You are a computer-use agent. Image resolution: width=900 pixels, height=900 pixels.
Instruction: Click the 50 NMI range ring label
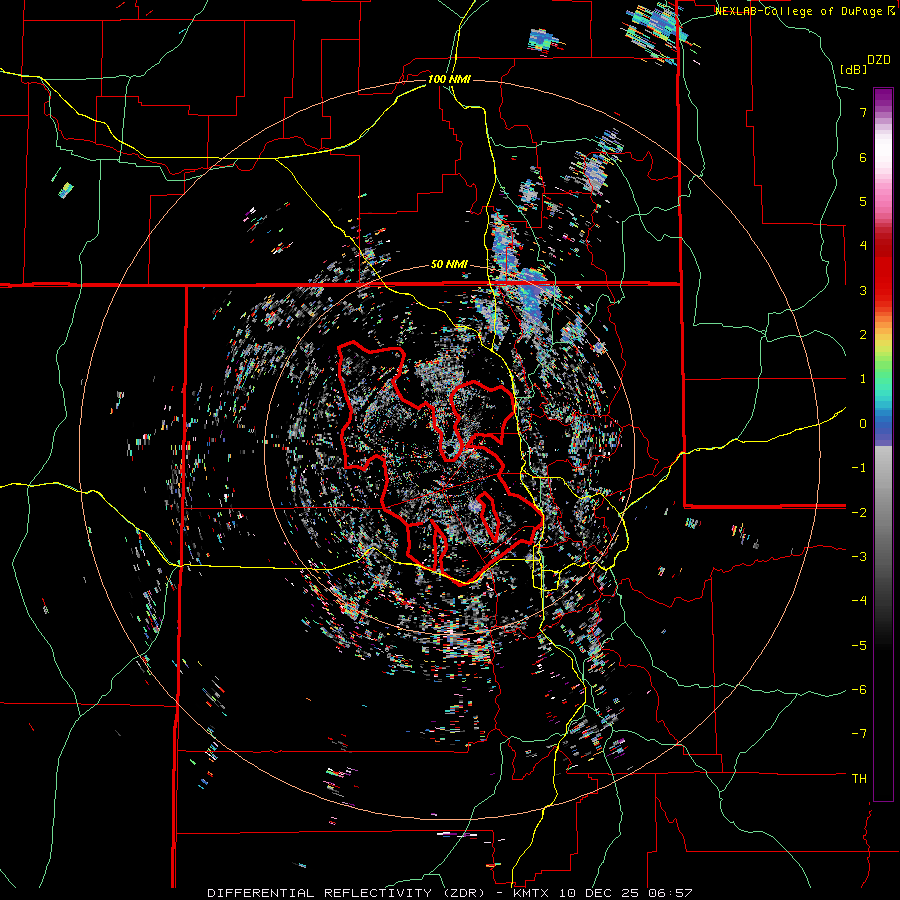click(x=449, y=265)
